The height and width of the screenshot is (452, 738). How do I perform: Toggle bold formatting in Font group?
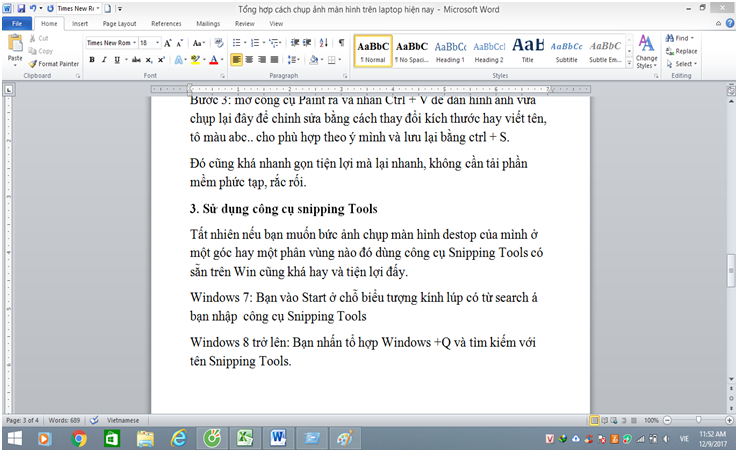91,60
